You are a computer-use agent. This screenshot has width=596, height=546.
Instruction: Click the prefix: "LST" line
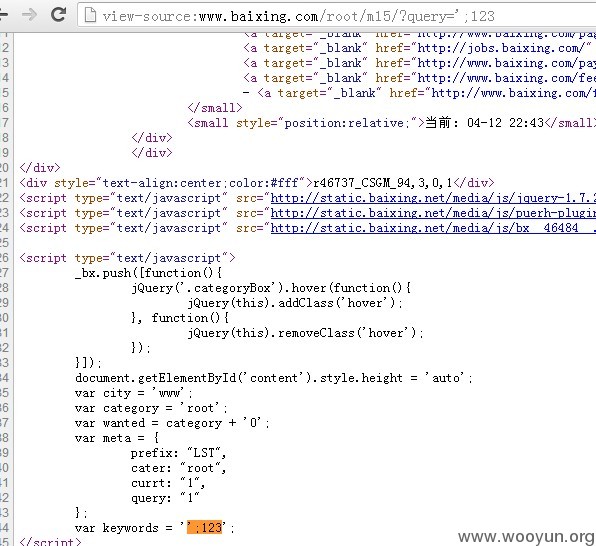tap(178, 453)
